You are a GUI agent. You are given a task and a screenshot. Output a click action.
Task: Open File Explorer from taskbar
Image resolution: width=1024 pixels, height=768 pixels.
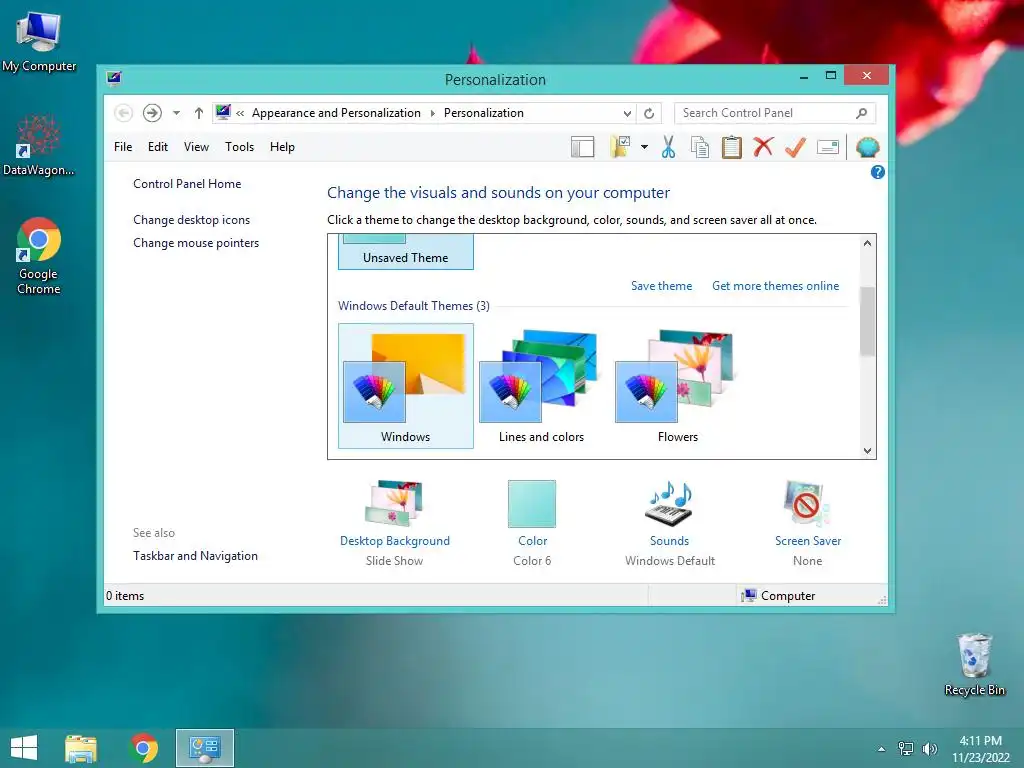tap(81, 748)
